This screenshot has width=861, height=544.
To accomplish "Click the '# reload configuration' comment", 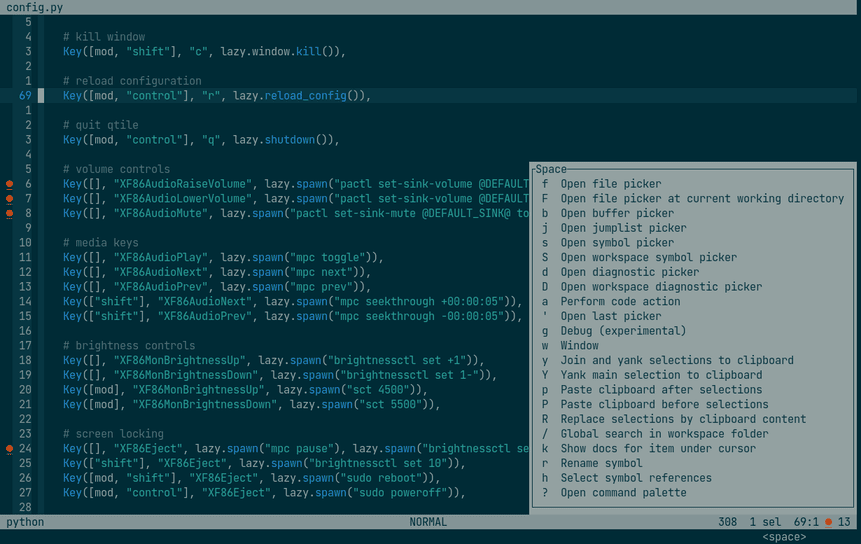I will point(132,81).
